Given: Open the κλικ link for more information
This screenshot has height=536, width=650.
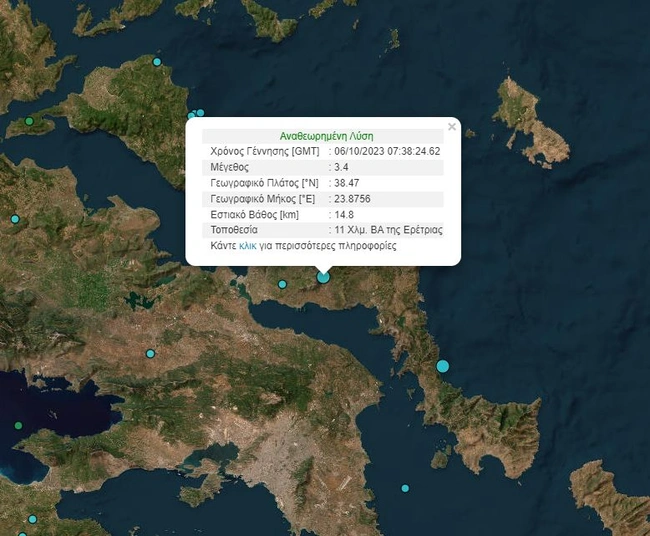Looking at the screenshot, I should click(248, 245).
